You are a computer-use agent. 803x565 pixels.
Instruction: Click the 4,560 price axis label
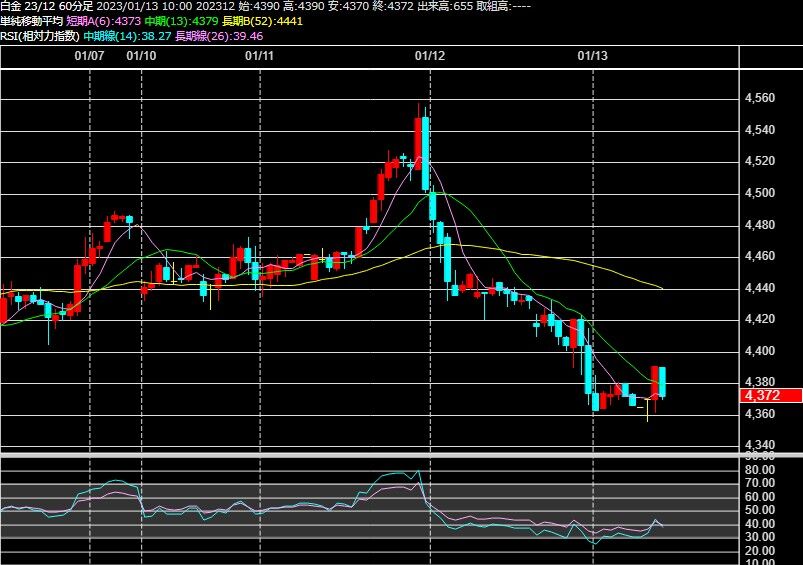(760, 98)
